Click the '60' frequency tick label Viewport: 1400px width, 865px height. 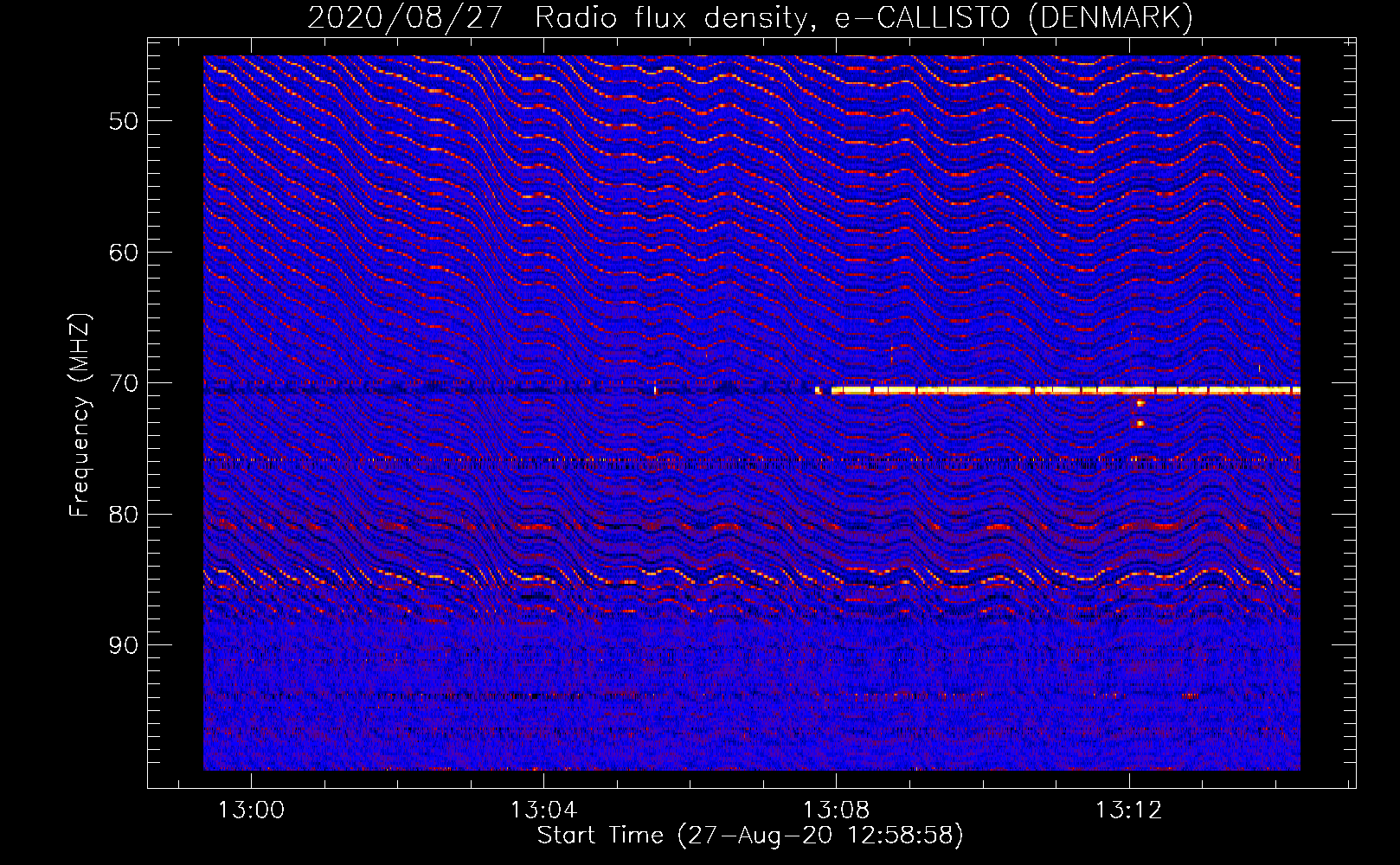coord(124,253)
